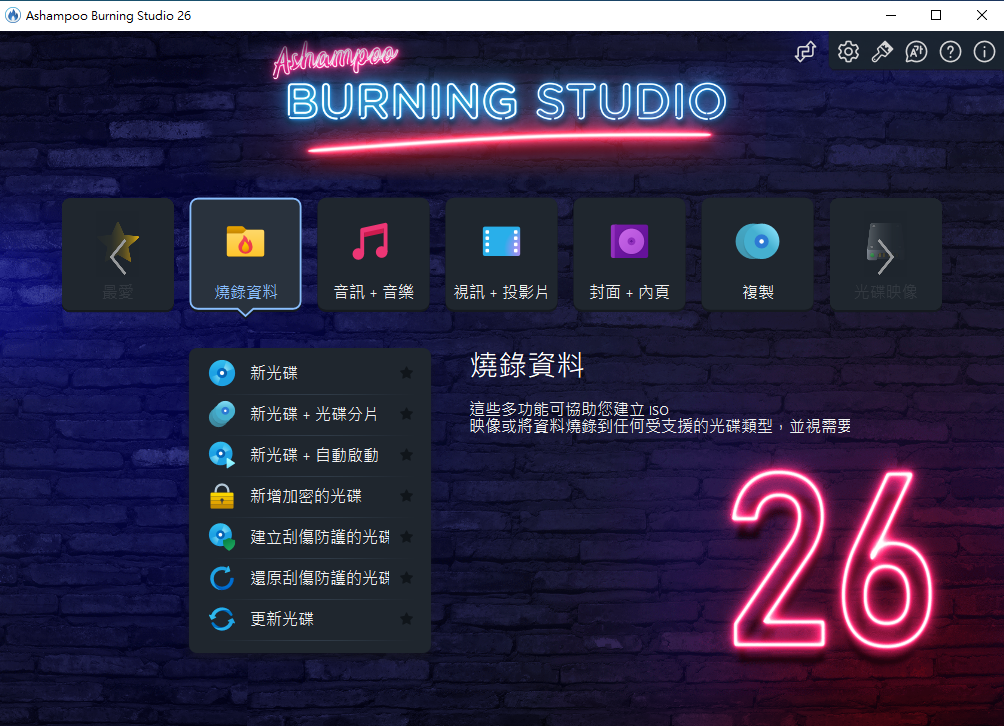This screenshot has height=726, width=1004.
Task: Click the disc with play icon for 自動啟動
Action: coord(222,455)
